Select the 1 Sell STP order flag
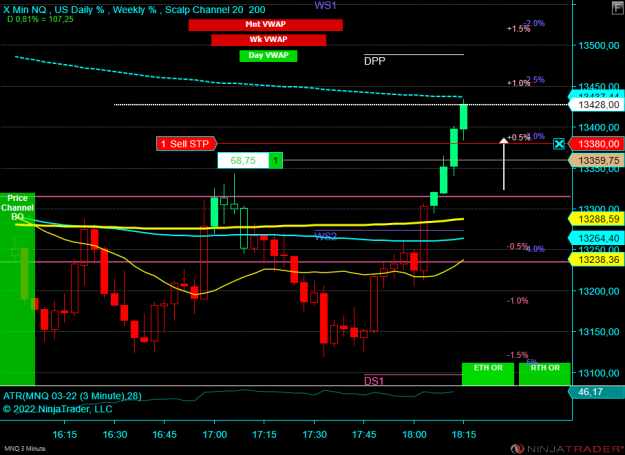Viewport: 625px width, 455px height. (x=186, y=144)
